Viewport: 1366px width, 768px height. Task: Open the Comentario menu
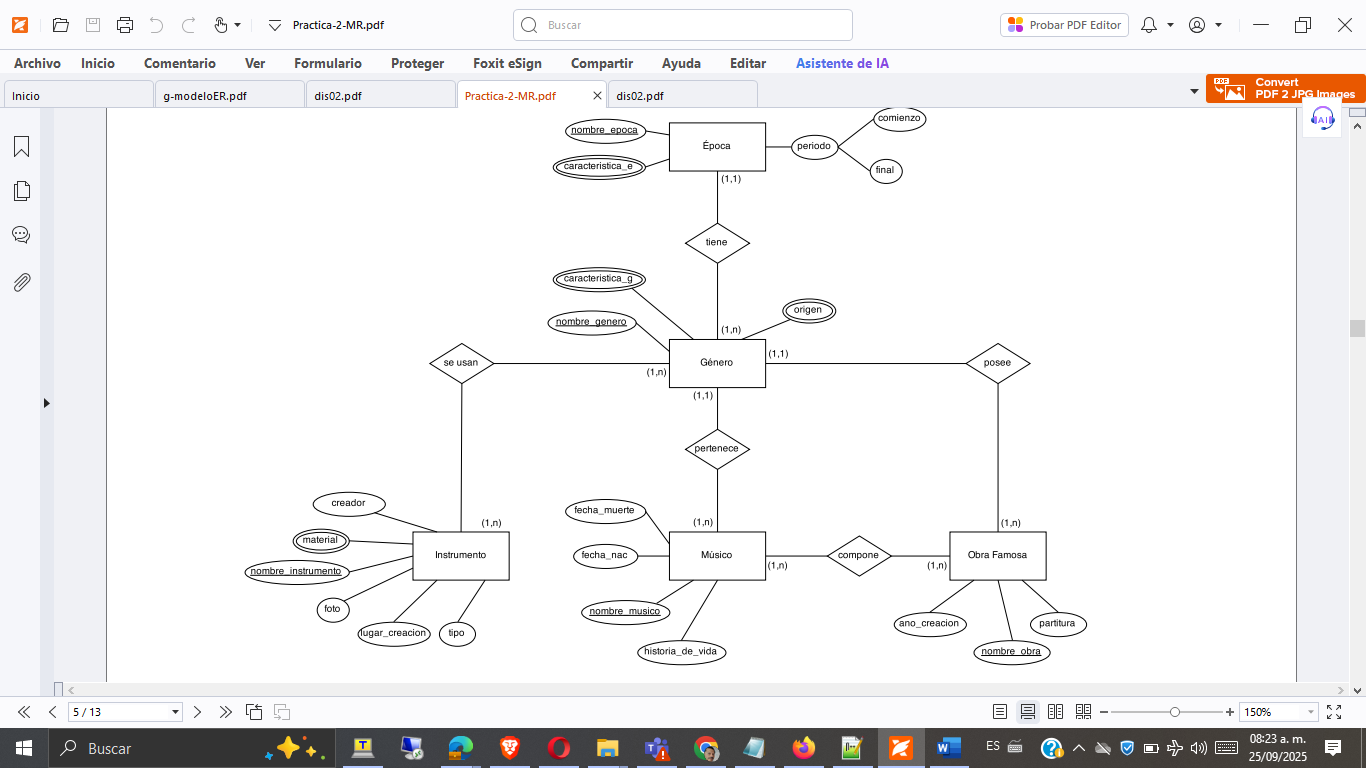(180, 63)
